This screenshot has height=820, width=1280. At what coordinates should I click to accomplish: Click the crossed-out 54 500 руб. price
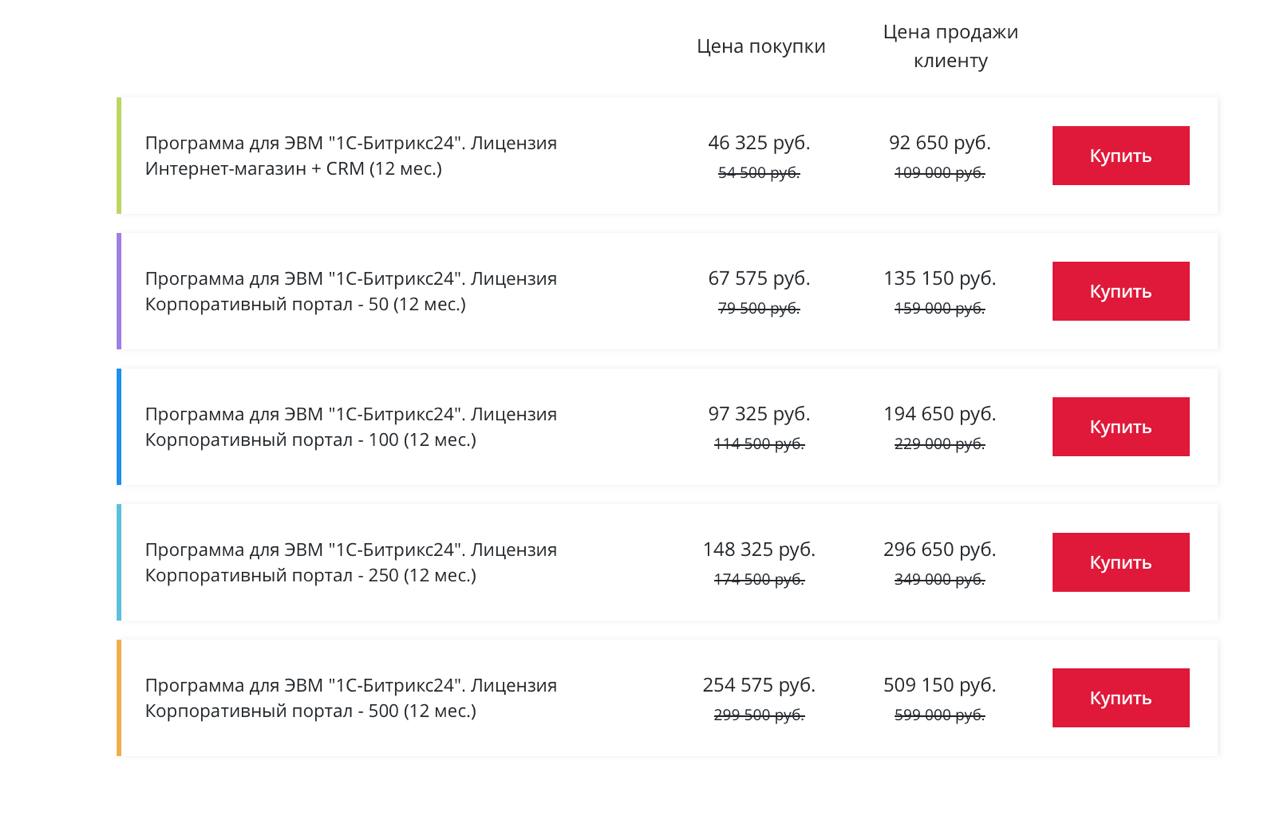(759, 173)
